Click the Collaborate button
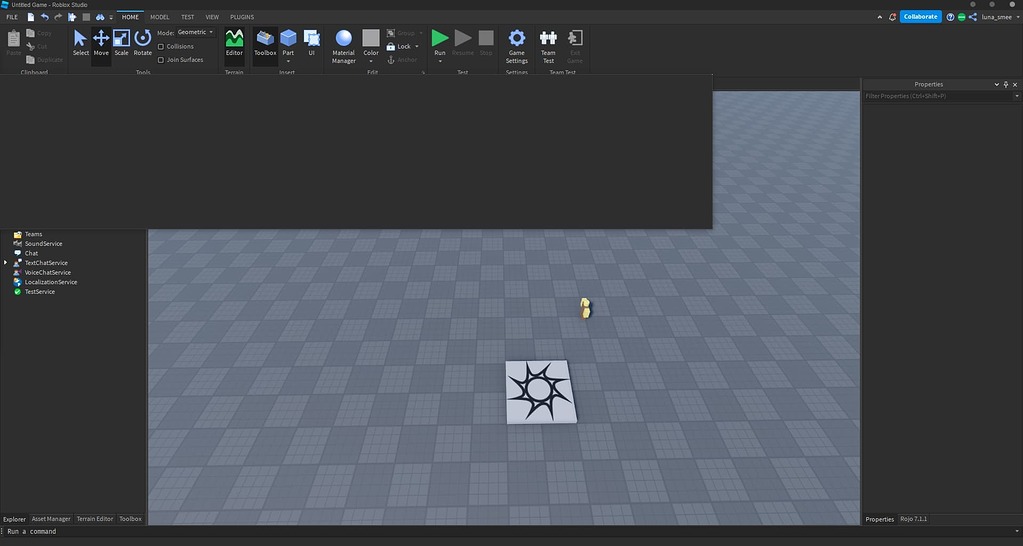 (x=920, y=17)
